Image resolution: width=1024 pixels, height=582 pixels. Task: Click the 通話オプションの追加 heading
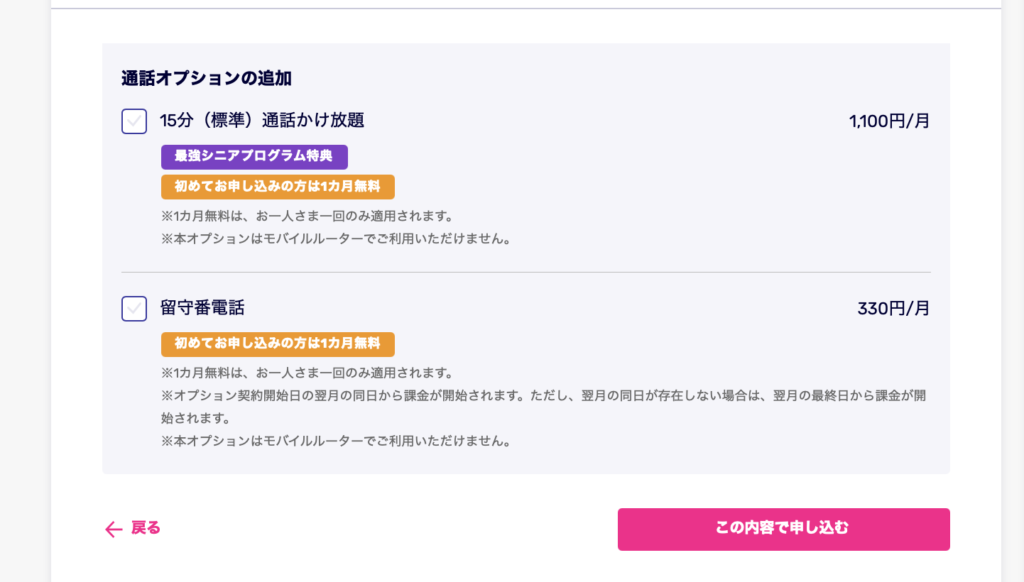(x=206, y=78)
